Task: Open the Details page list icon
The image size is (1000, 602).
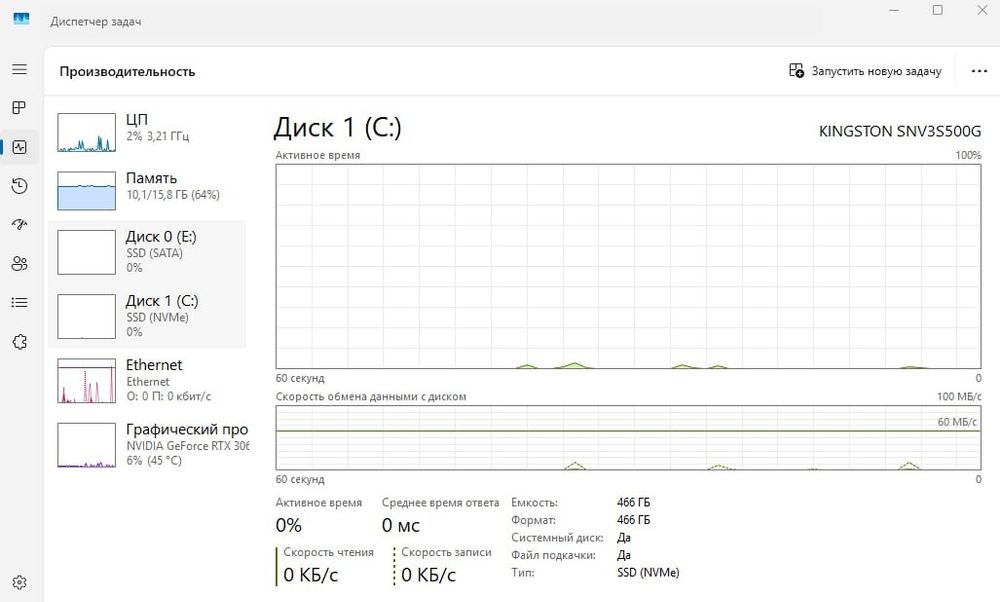Action: (19, 302)
